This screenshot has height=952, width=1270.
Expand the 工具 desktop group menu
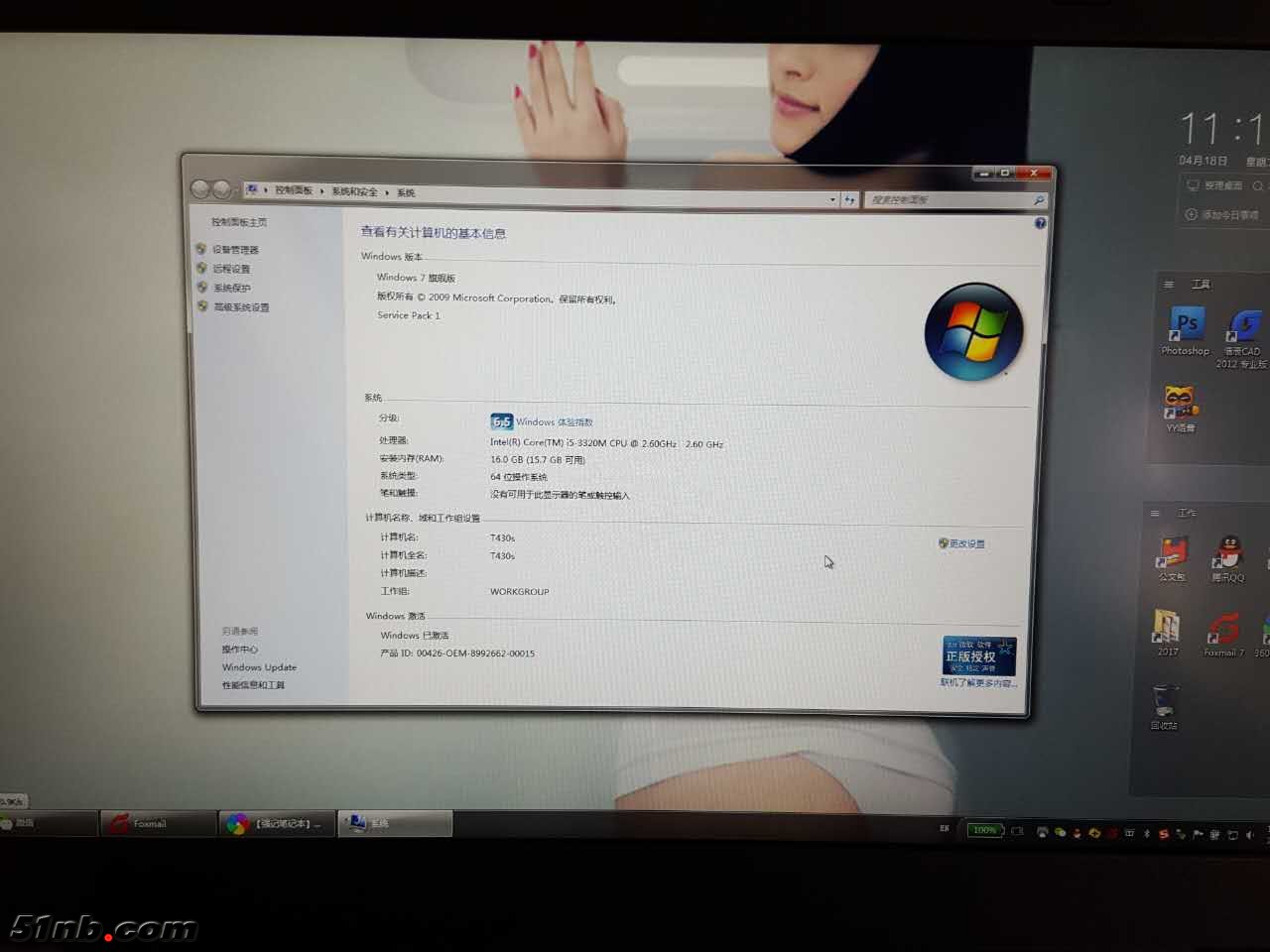tap(1169, 285)
